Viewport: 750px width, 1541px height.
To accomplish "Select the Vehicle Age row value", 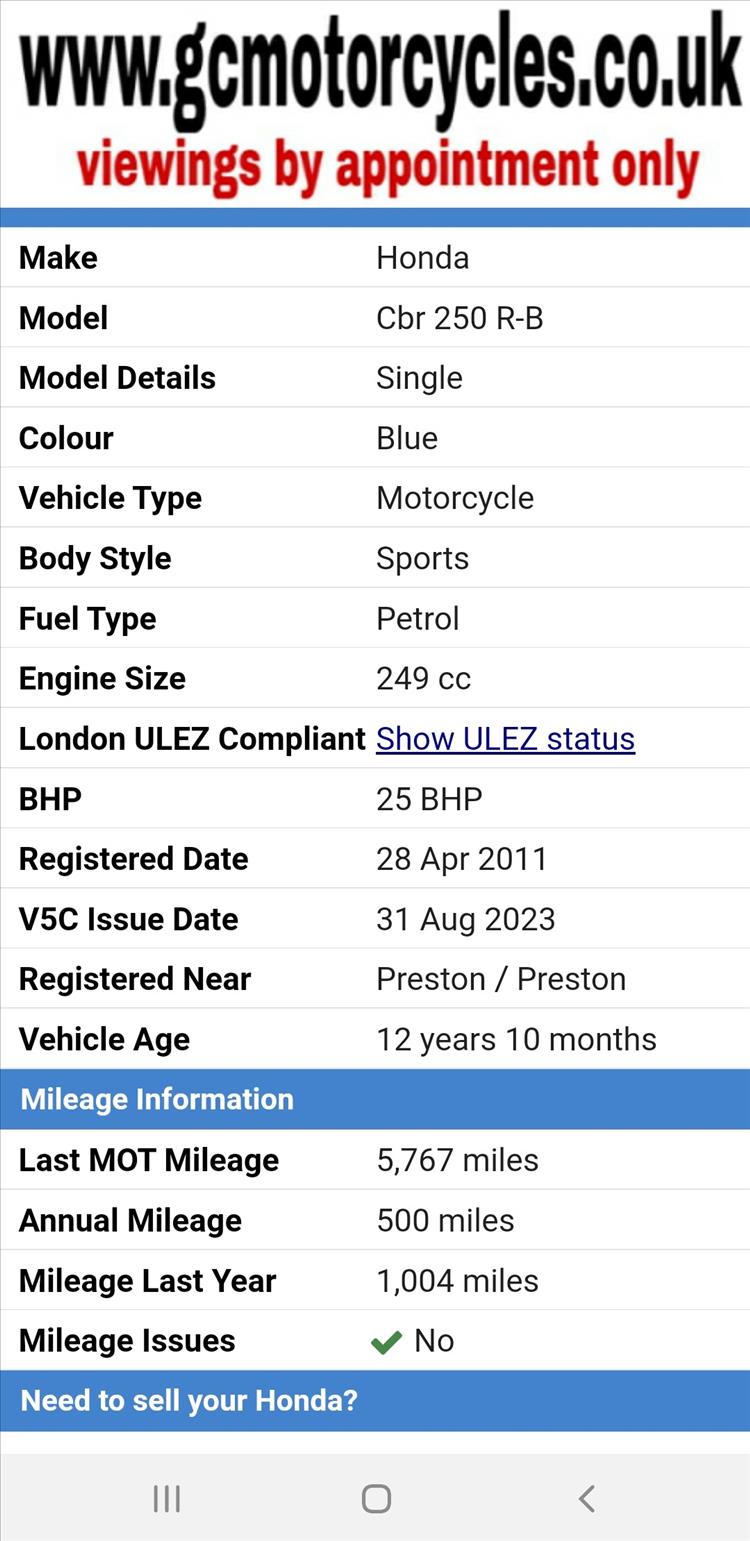I will [x=516, y=1039].
